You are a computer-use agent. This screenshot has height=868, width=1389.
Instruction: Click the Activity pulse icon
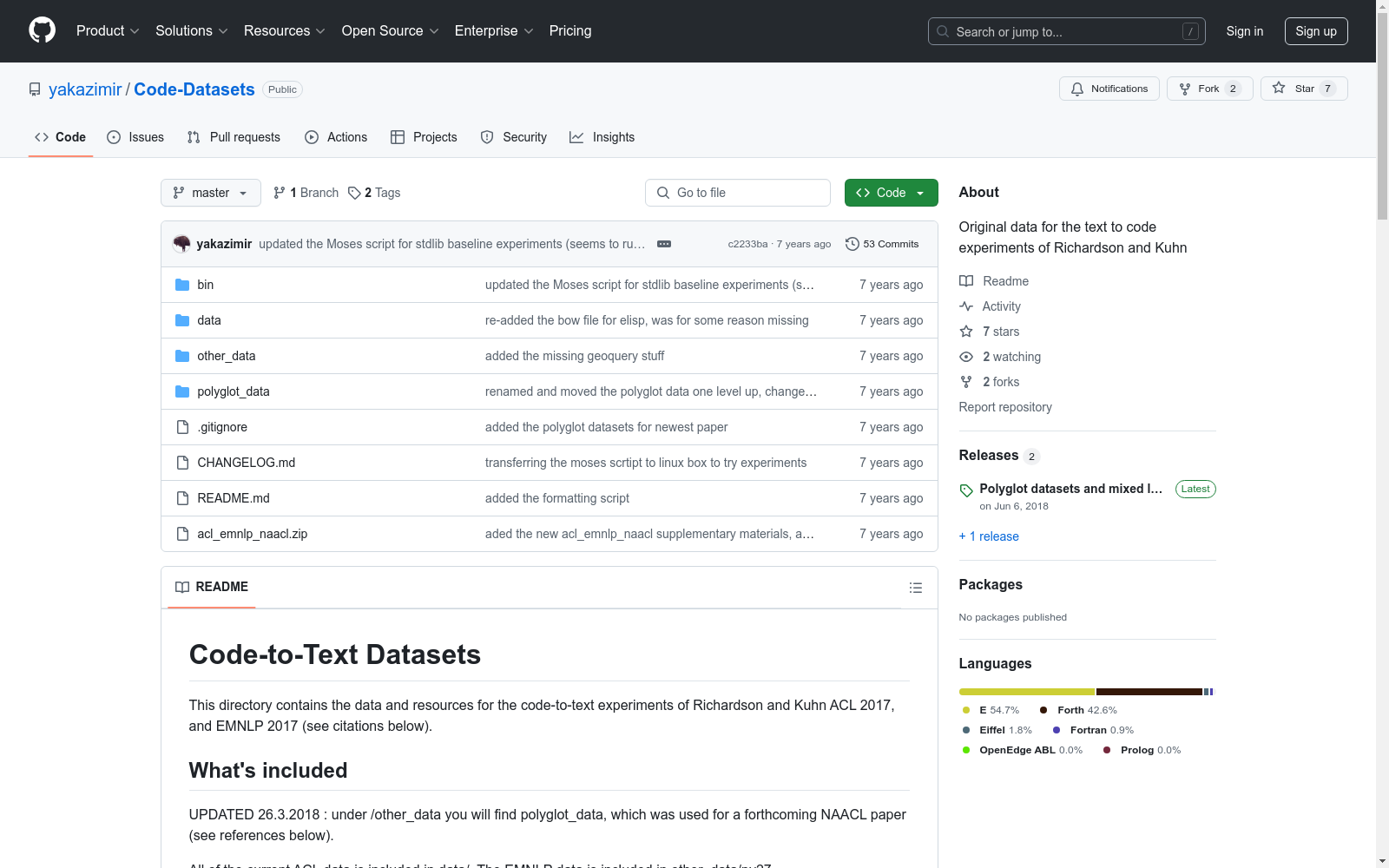click(966, 306)
